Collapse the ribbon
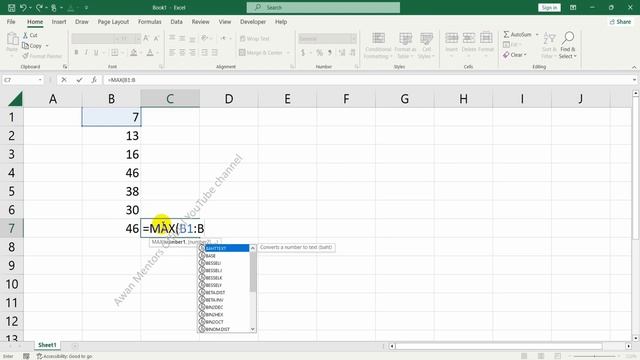The width and height of the screenshot is (640, 360). click(634, 67)
